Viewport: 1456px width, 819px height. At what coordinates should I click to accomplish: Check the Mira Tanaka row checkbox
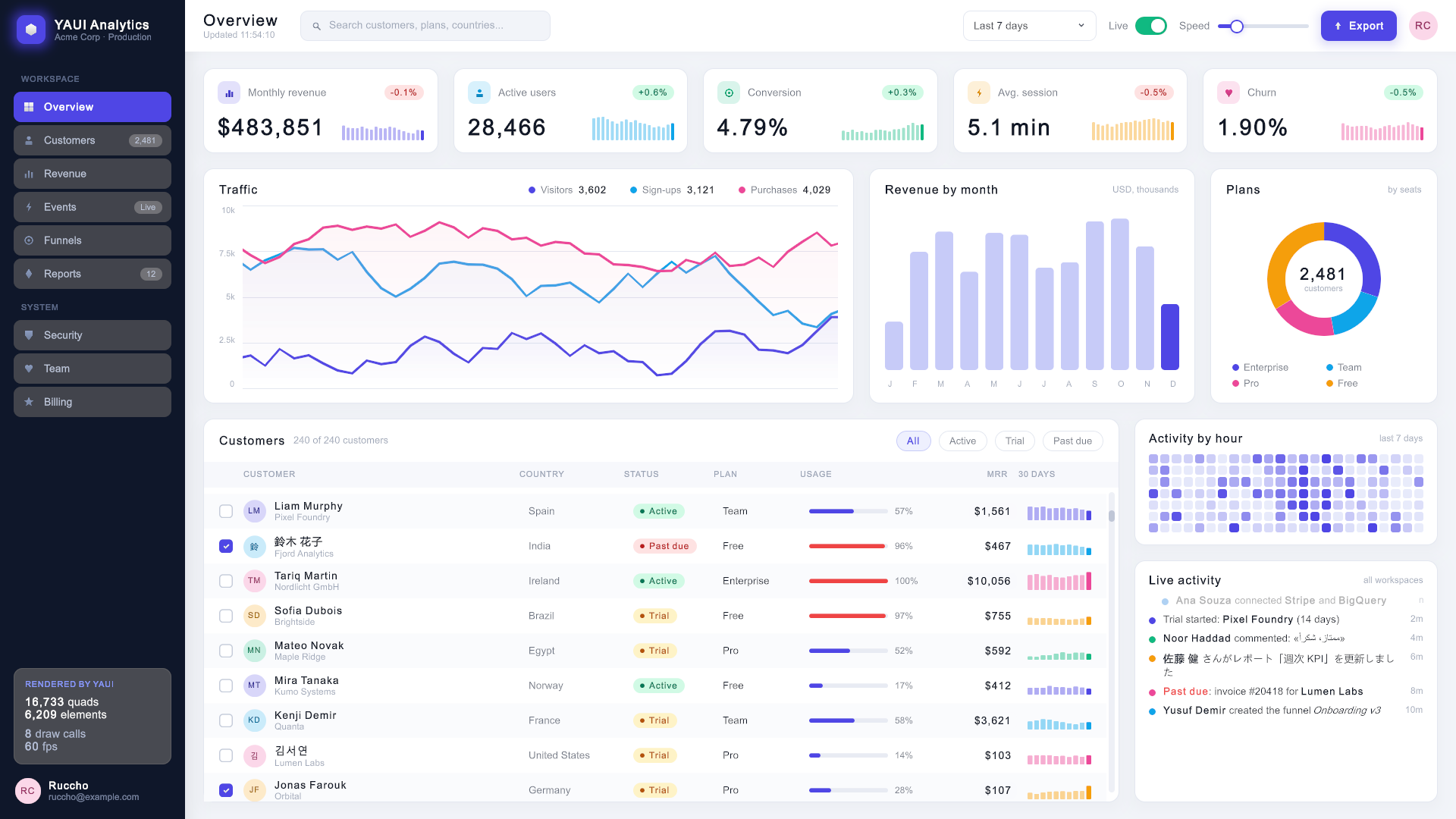point(226,686)
